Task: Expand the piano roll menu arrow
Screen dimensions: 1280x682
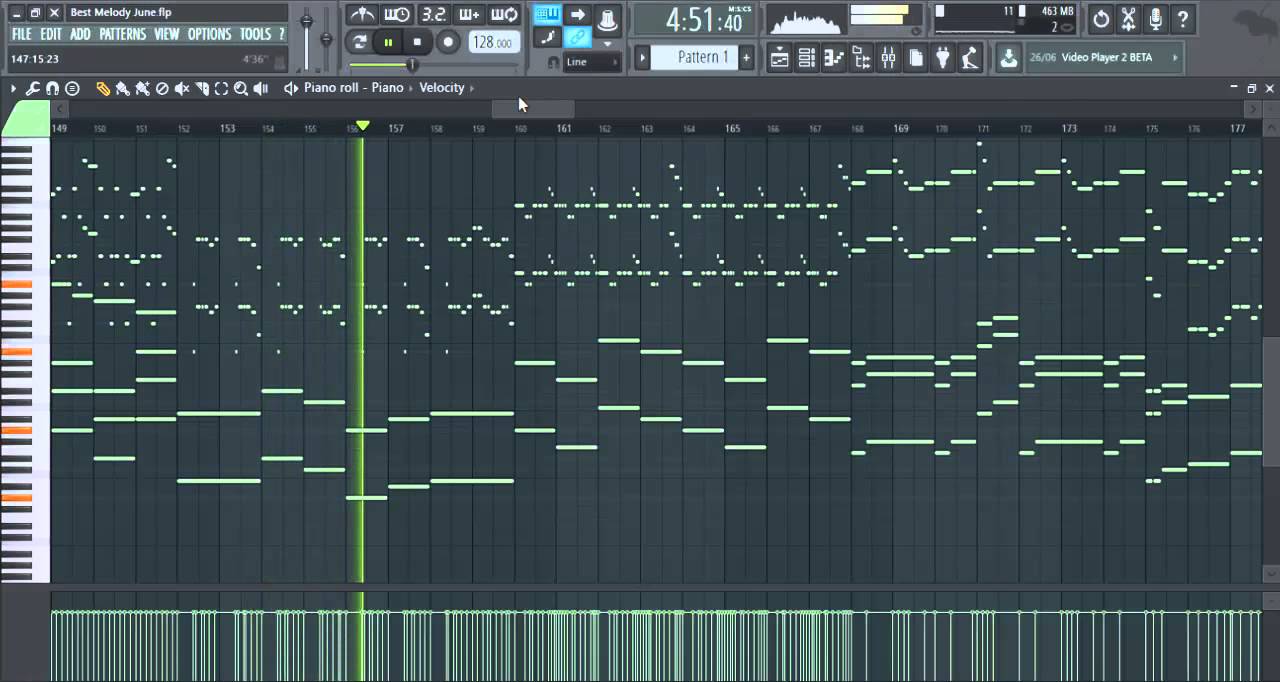Action: point(14,88)
